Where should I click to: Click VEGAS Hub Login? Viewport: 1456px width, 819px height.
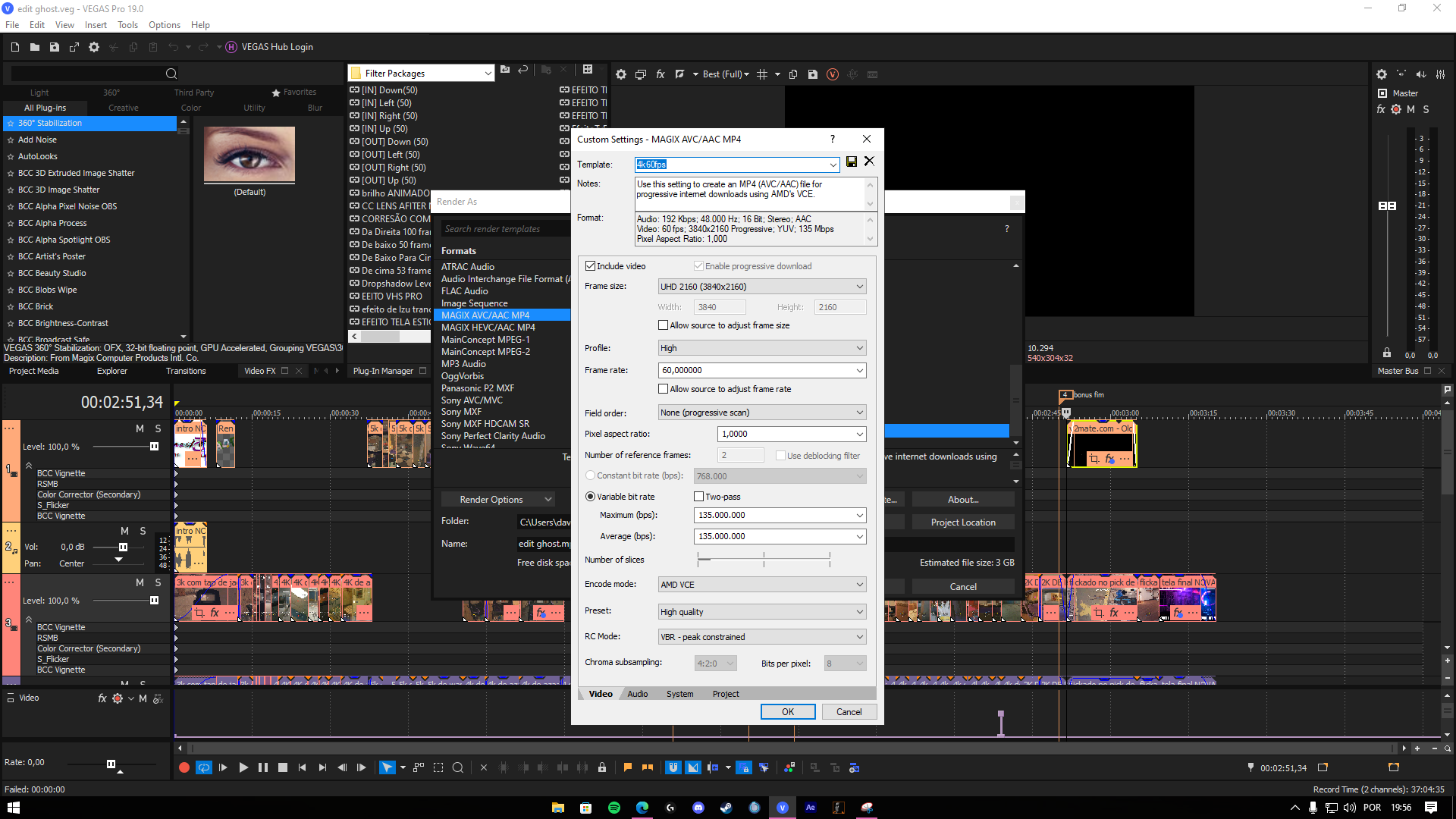click(x=269, y=47)
